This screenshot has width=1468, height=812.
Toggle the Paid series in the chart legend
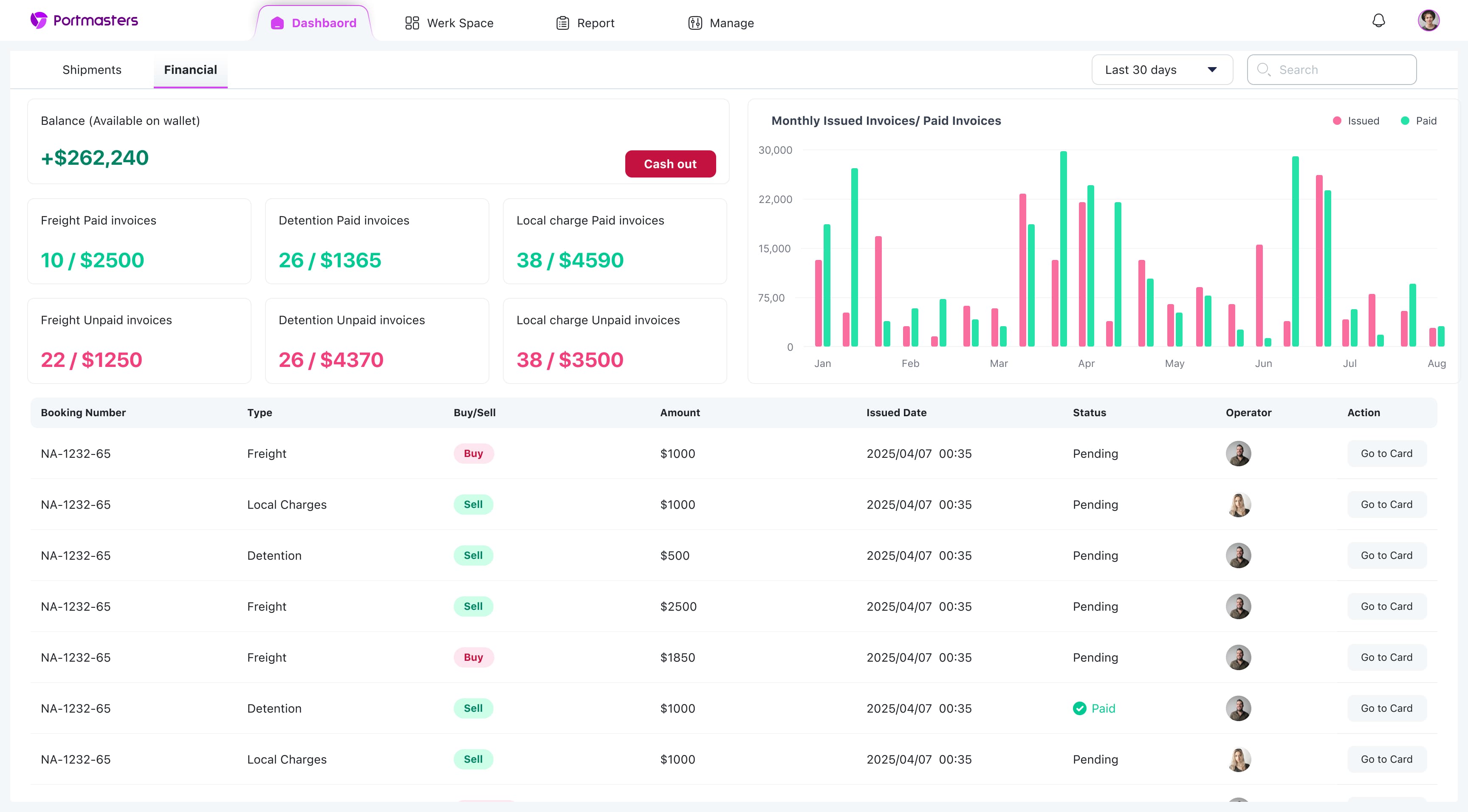1418,120
